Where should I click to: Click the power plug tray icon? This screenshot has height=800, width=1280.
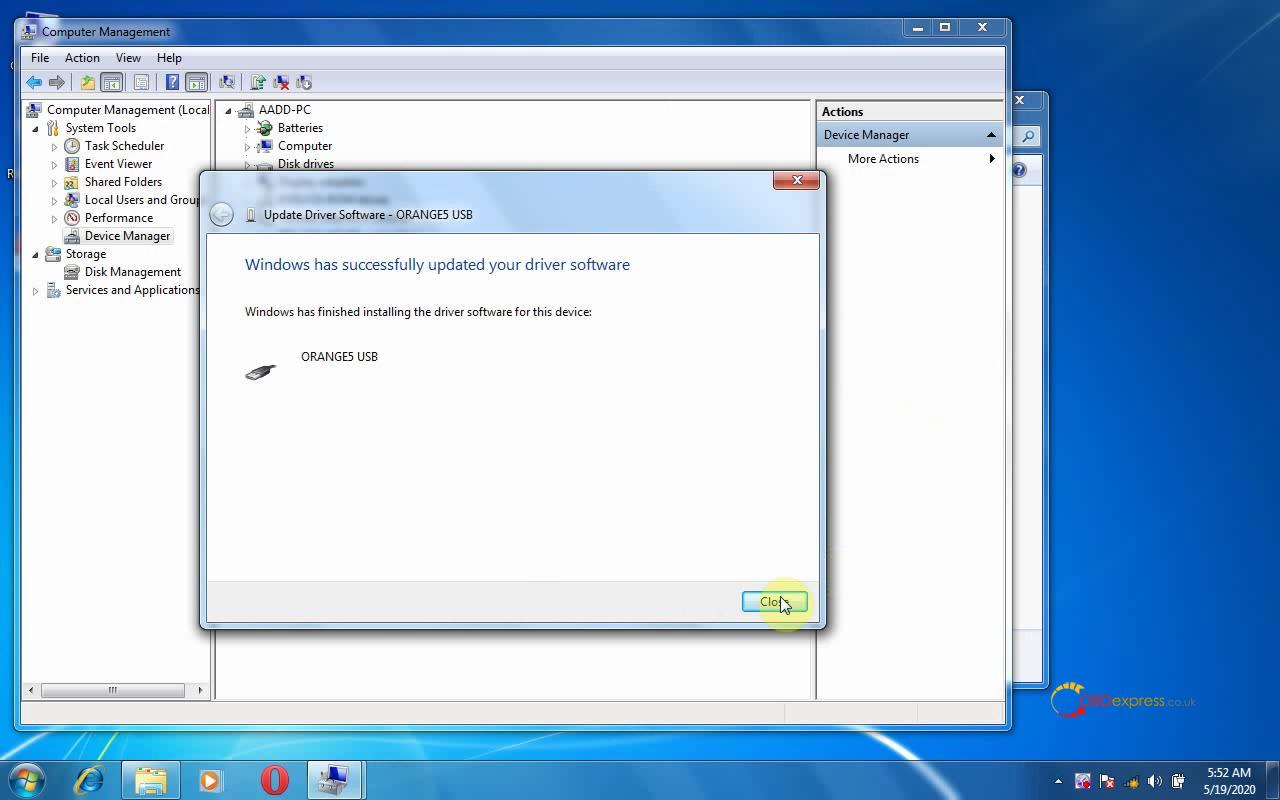coord(1179,781)
